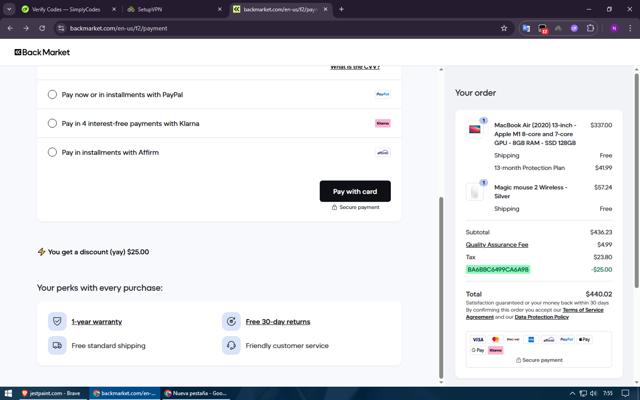Click the American Express logo
Image resolution: width=640 pixels, height=400 pixels.
click(531, 339)
